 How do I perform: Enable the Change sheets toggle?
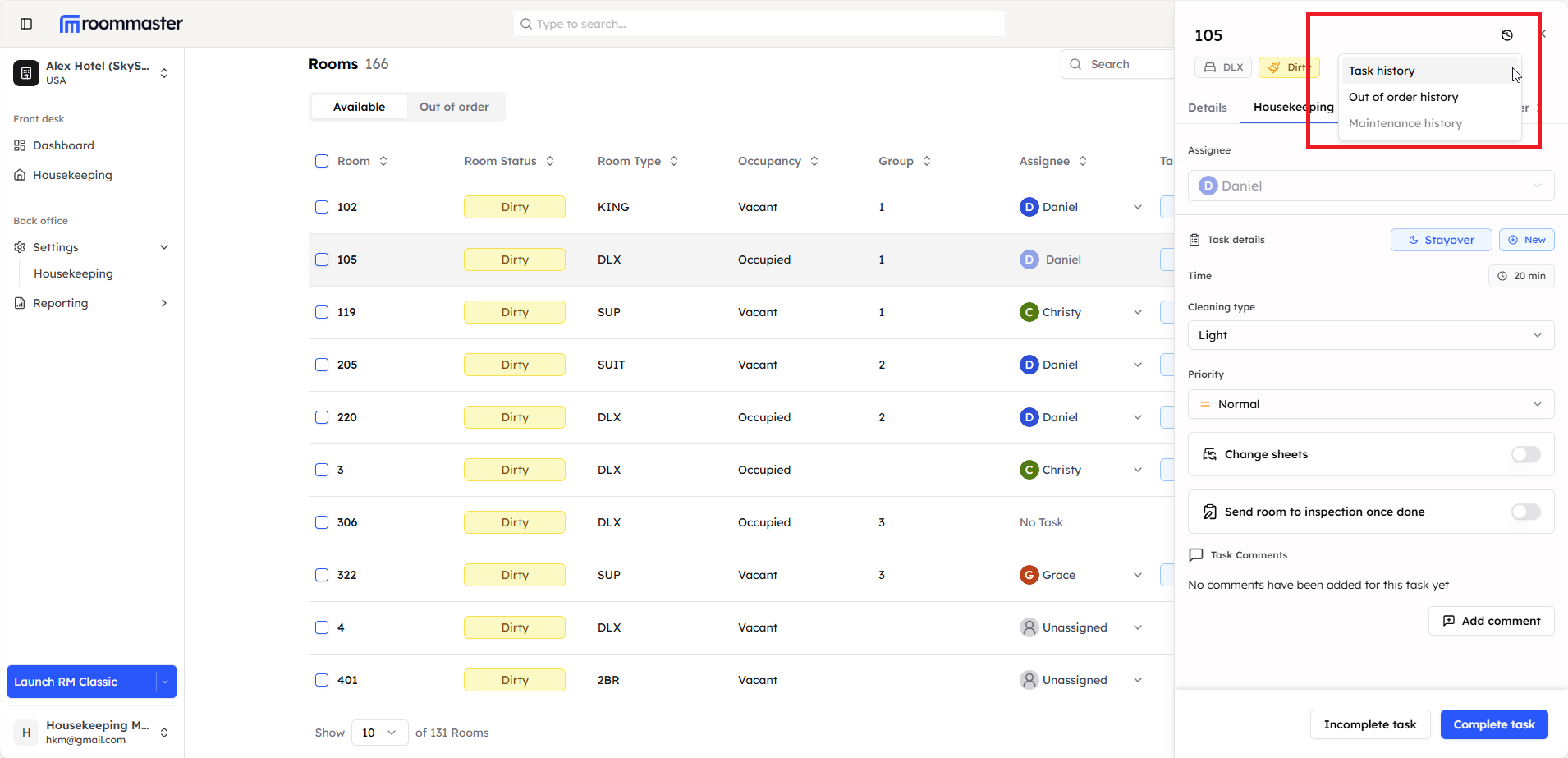(x=1525, y=454)
